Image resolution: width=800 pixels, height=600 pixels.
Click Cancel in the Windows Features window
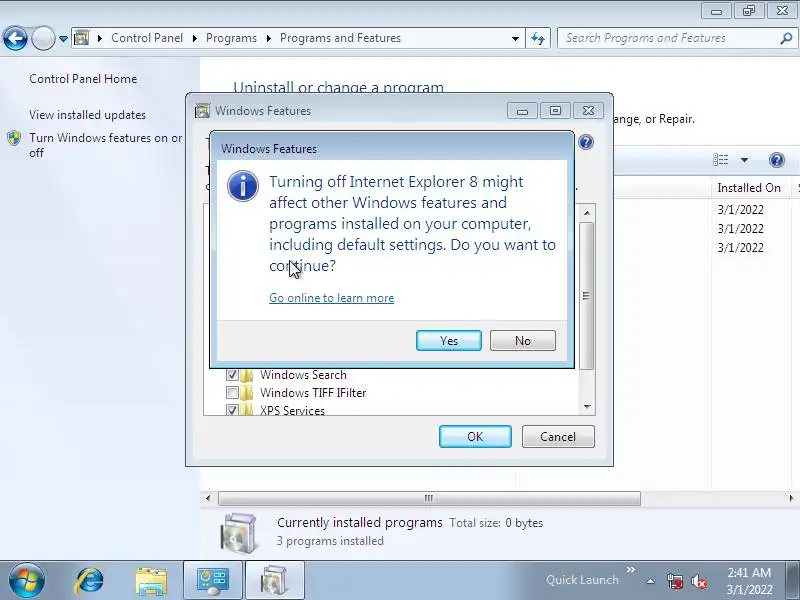tap(558, 437)
